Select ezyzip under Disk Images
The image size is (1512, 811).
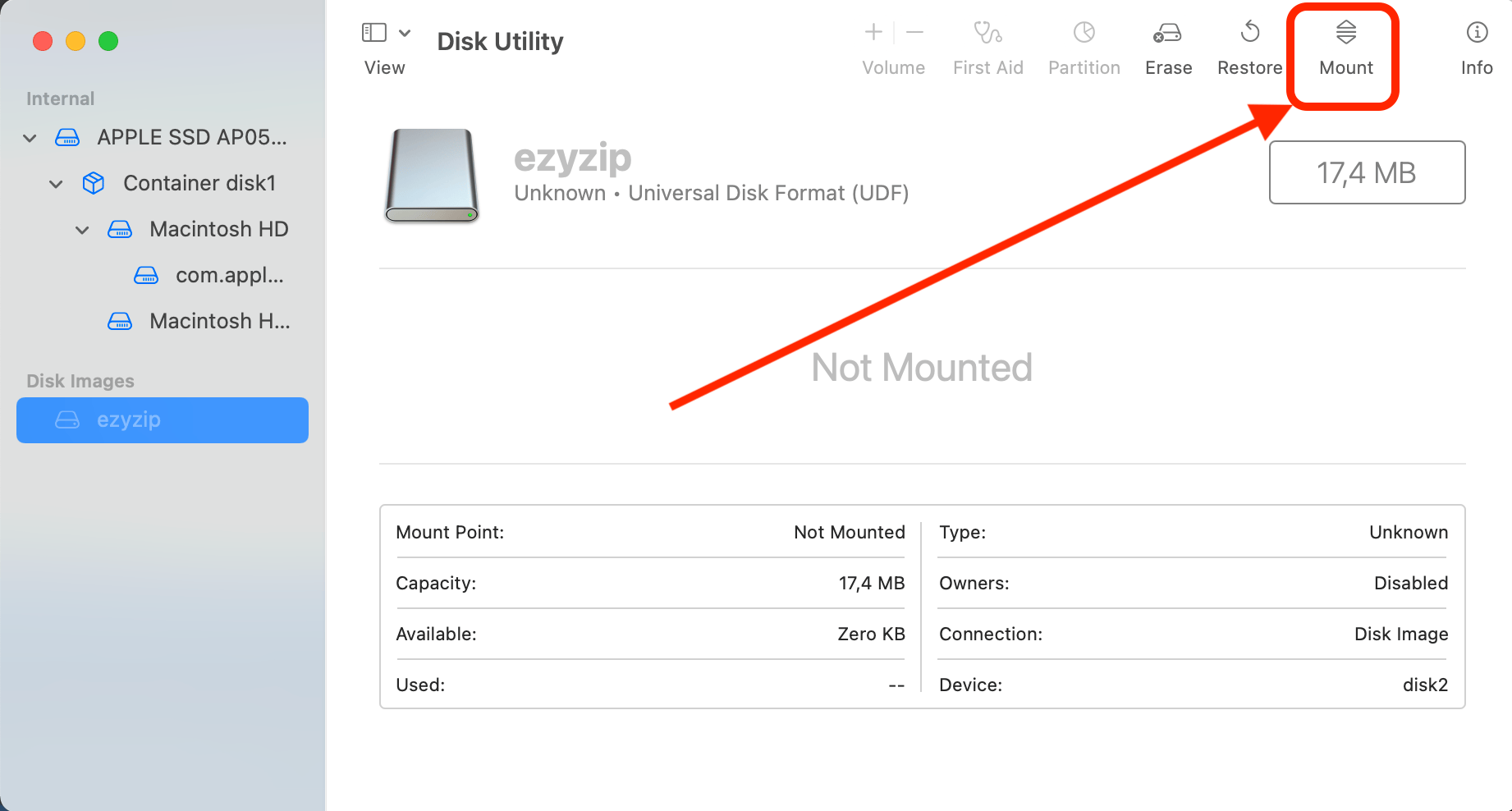point(129,419)
